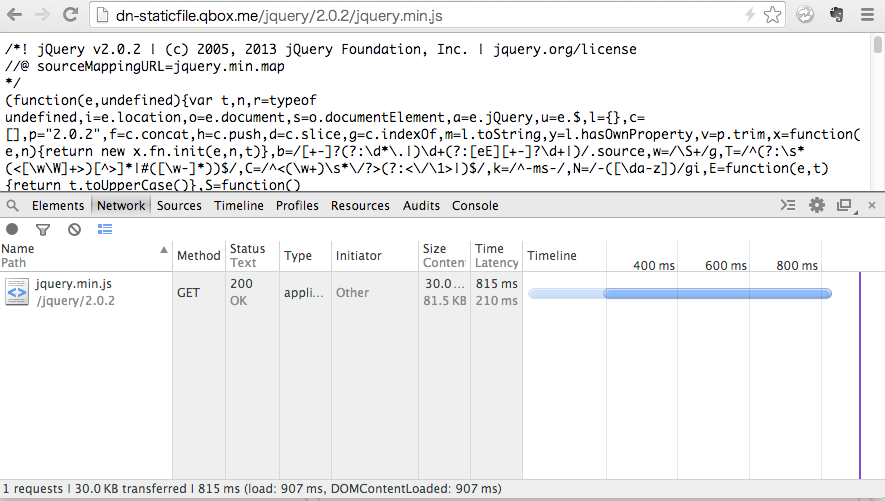The height and width of the screenshot is (501, 885).
Task: Click the DevTools search magnifier icon
Action: click(x=12, y=205)
